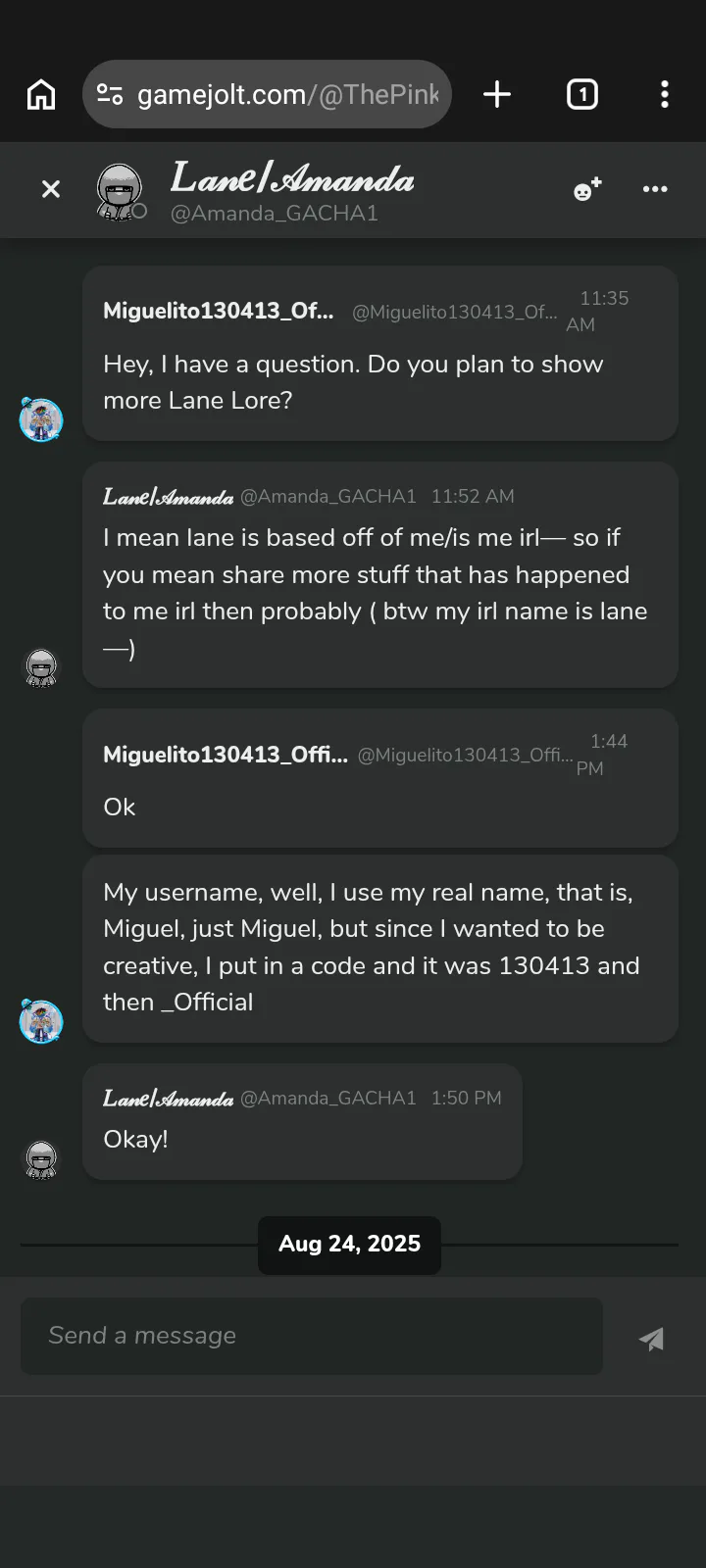Screen dimensions: 706x1568
Task: Open Lane/Amanda profile from header name
Action: (292, 178)
